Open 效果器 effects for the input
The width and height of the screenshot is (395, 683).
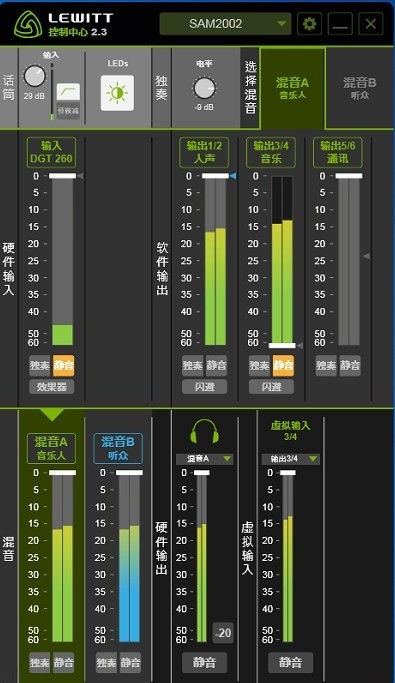(52, 386)
